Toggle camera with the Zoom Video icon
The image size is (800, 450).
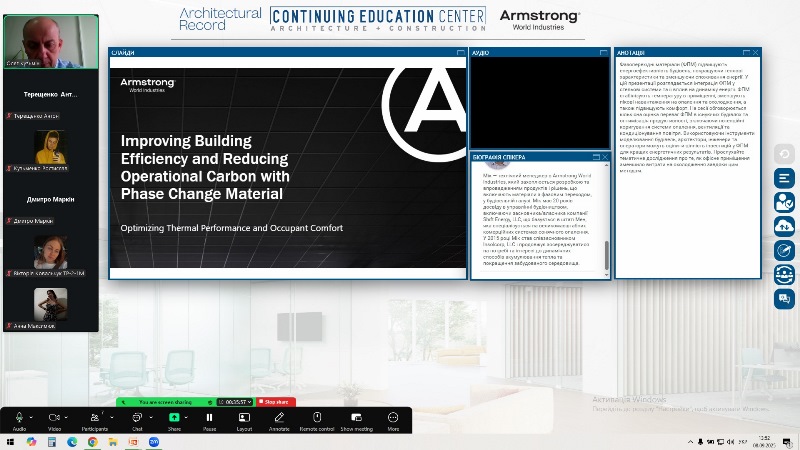click(x=54, y=417)
